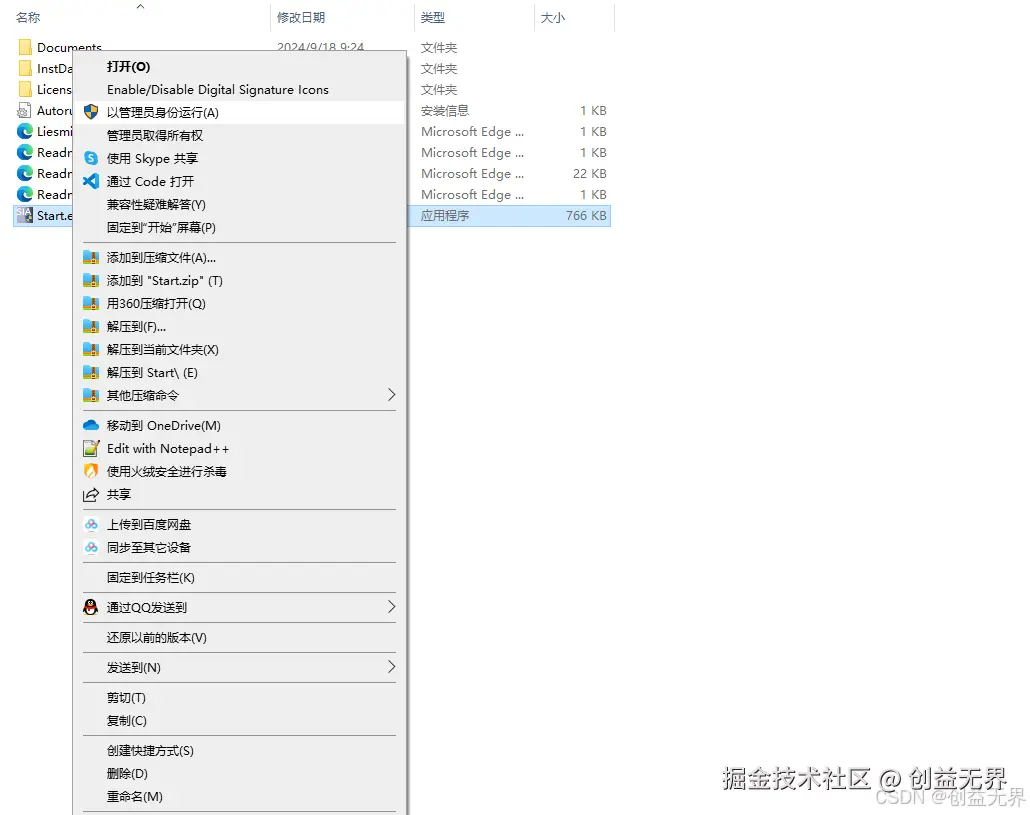The width and height of the screenshot is (1030, 815).
Task: Expand the 通过QQ发送到 submenu arrow
Action: click(392, 607)
